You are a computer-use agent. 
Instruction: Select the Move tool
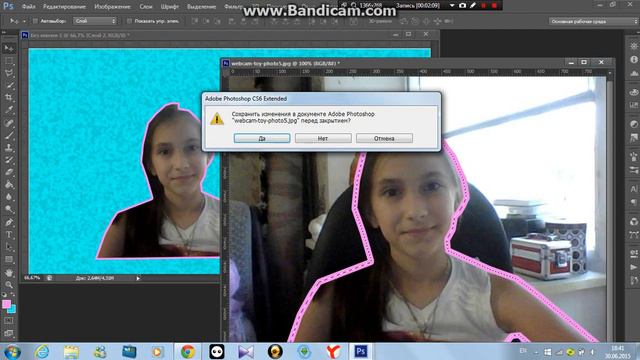pyautogui.click(x=9, y=48)
